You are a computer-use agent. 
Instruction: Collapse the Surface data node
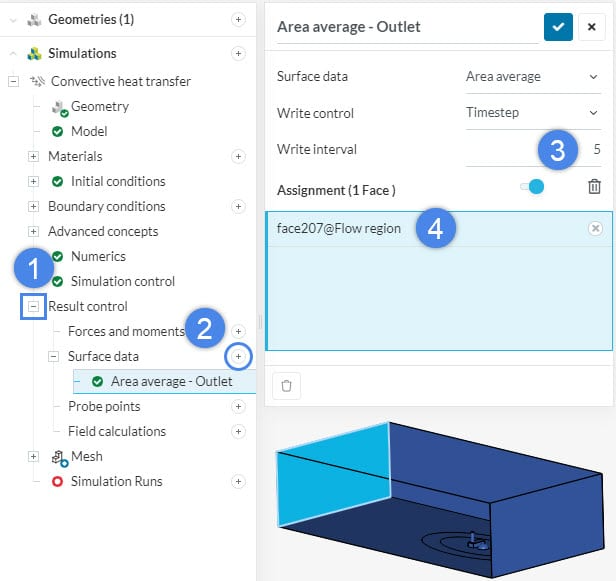(53, 356)
